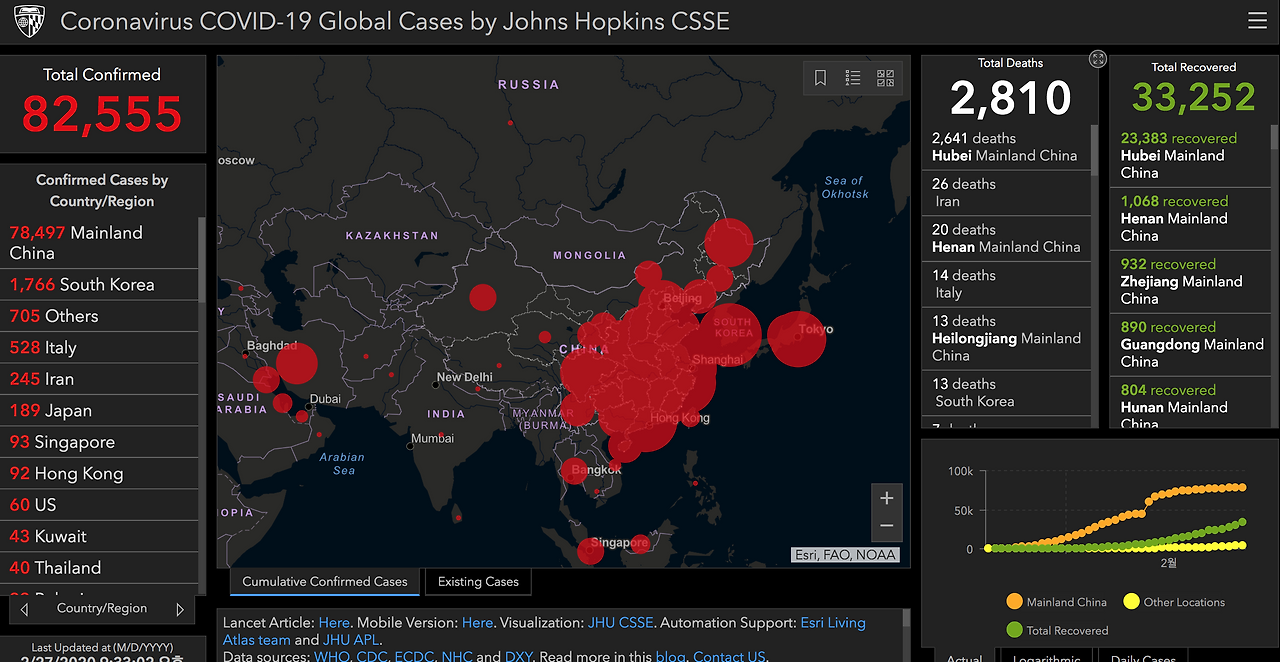Click the 13 deaths South Korea entry

click(1006, 393)
